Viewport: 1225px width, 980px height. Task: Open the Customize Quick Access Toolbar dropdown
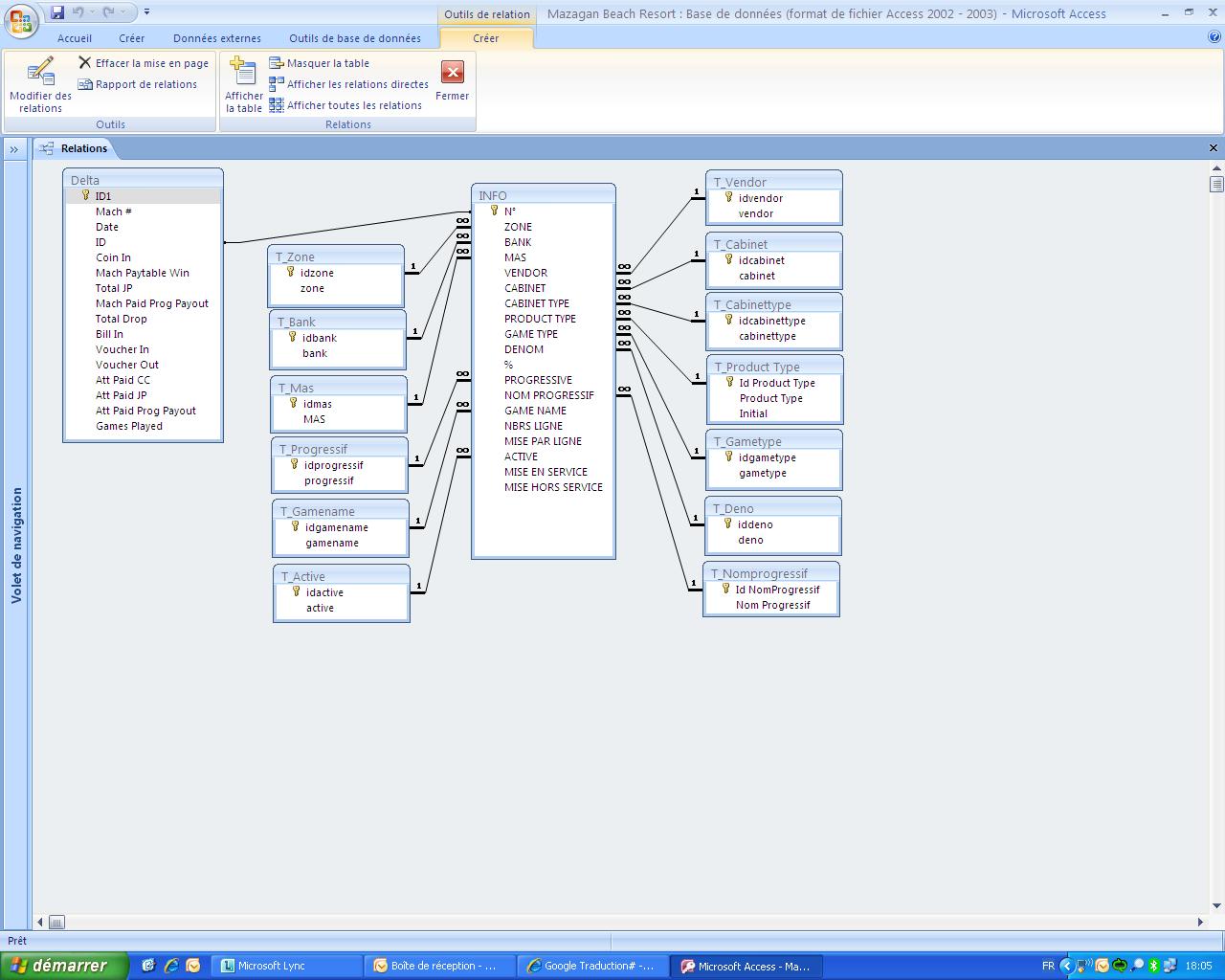pos(146,12)
